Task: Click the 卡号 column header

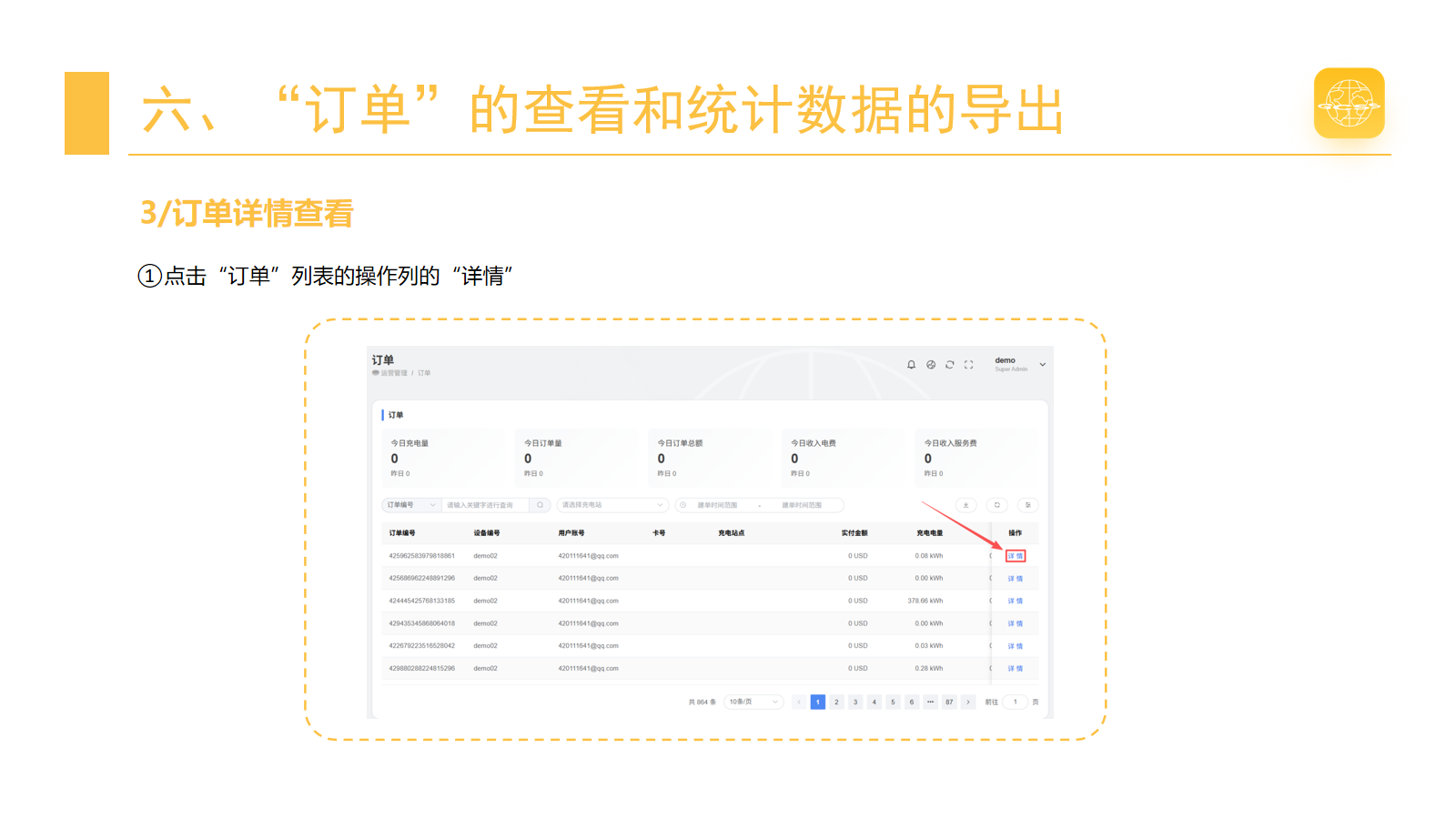Action: click(x=659, y=533)
